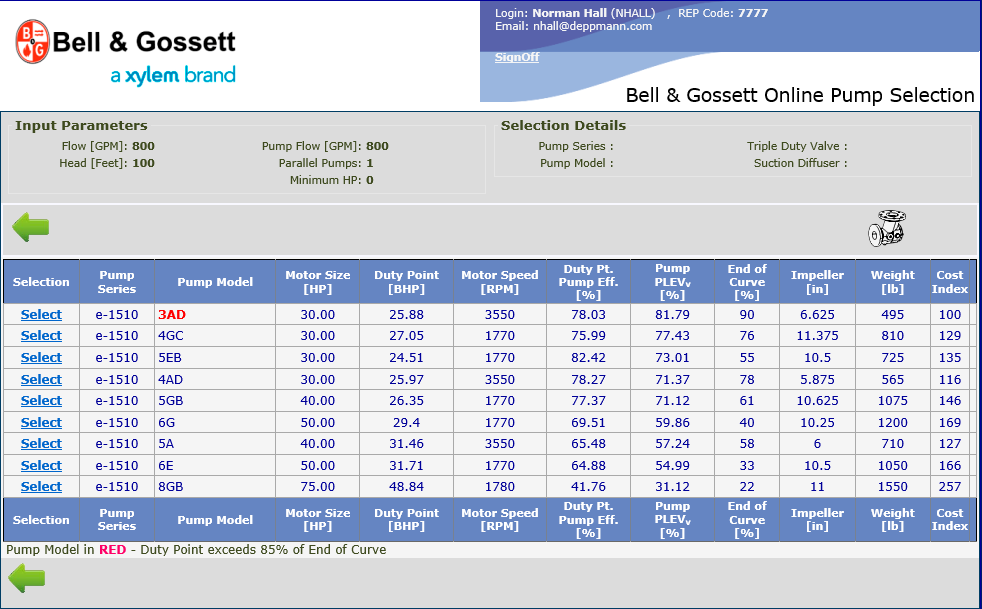
Task: Click the 82.42 efficiency value
Action: click(x=588, y=358)
